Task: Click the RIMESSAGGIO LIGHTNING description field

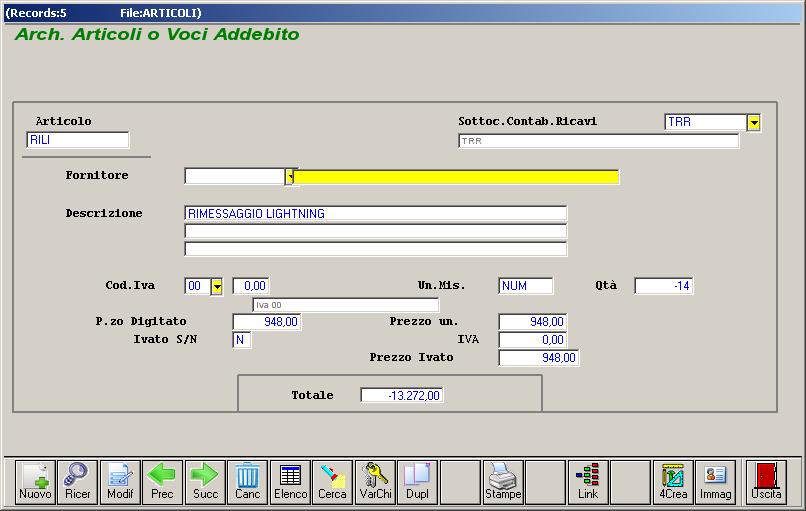Action: (x=376, y=213)
